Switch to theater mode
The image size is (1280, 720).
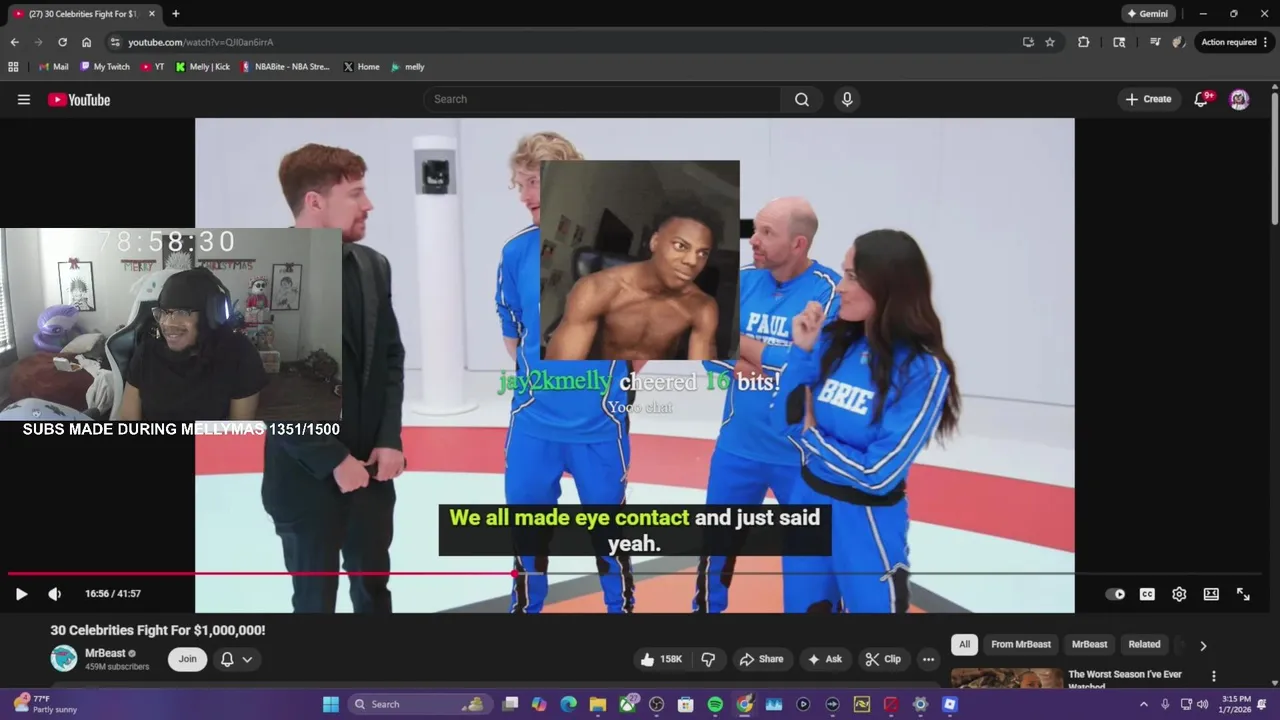1211,594
